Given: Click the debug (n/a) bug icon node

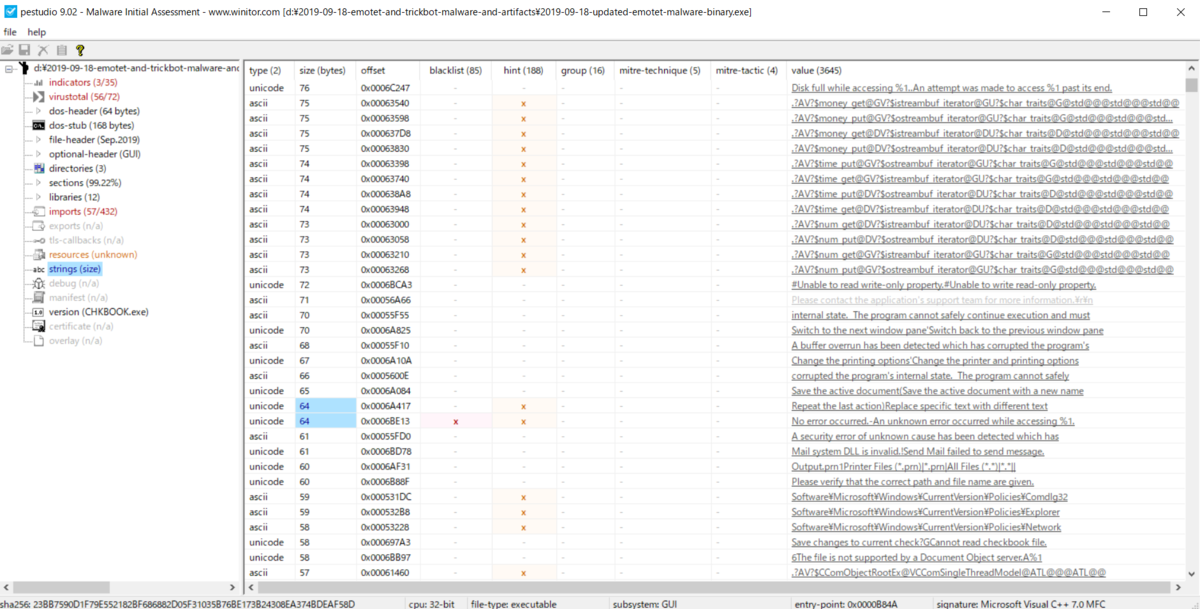Looking at the screenshot, I should 39,284.
